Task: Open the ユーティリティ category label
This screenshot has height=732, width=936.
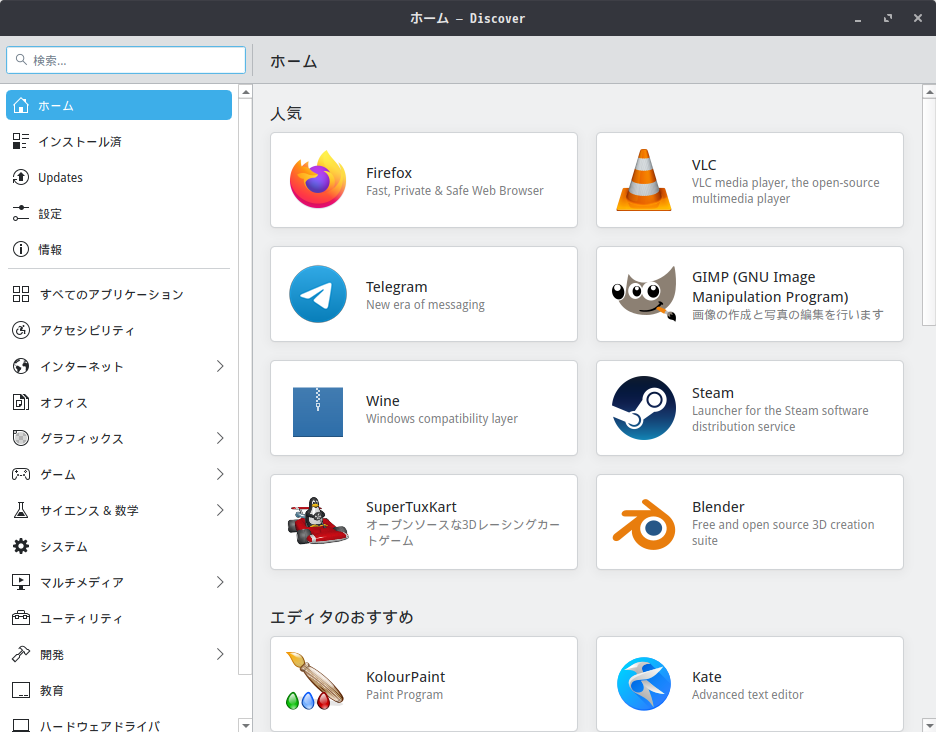Action: pyautogui.click(x=81, y=619)
